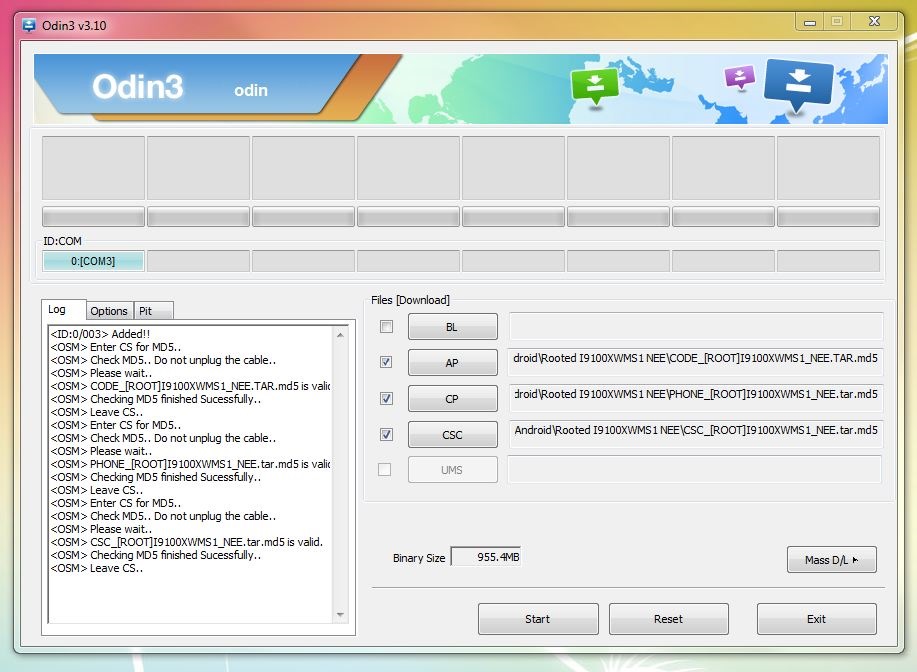The width and height of the screenshot is (917, 672).
Task: Click the BL file path field
Action: coord(696,326)
